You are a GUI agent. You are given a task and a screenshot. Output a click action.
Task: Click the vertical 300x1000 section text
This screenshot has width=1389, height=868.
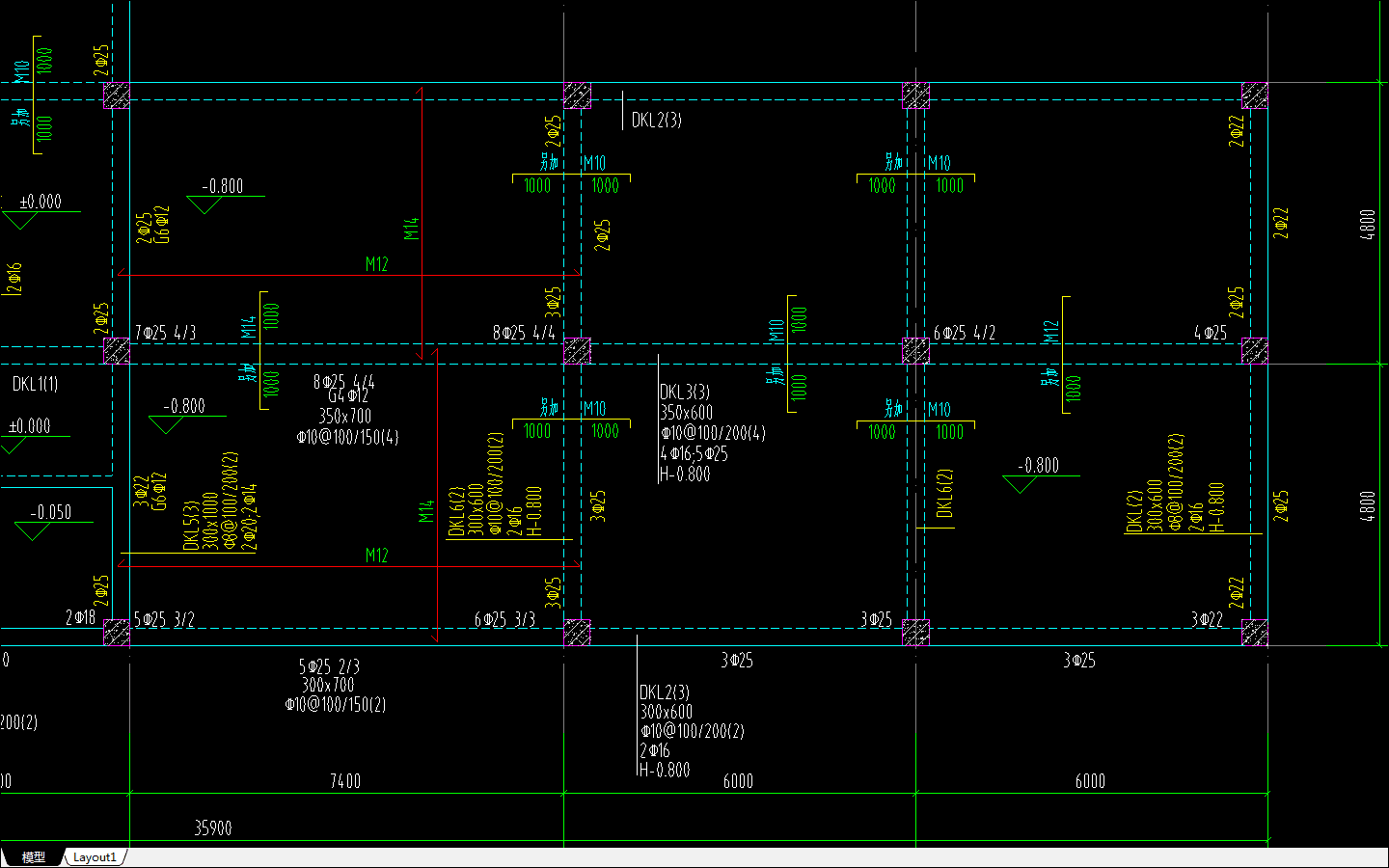point(210,522)
